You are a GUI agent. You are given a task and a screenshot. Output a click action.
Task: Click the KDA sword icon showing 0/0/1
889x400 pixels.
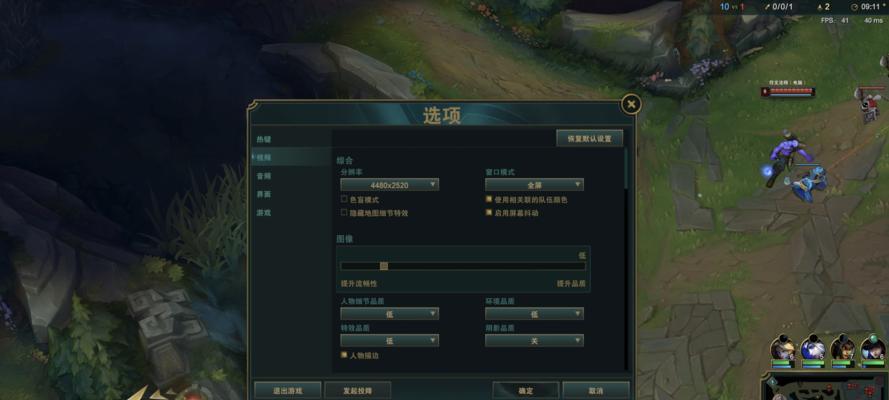coord(768,7)
